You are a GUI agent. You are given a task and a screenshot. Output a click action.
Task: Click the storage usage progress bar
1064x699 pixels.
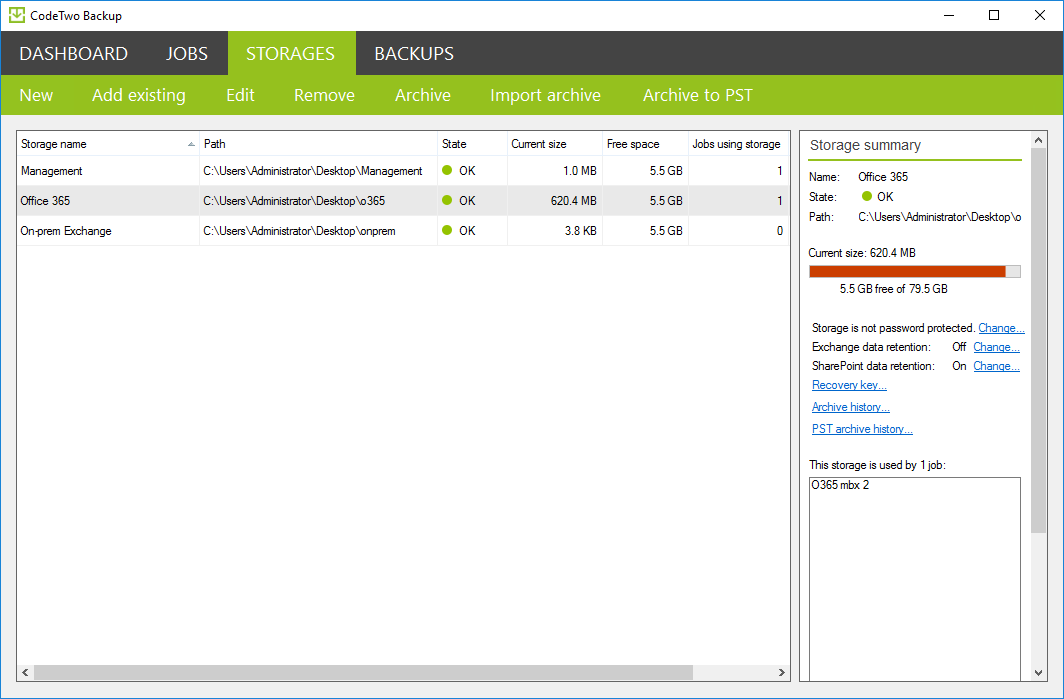click(x=915, y=271)
